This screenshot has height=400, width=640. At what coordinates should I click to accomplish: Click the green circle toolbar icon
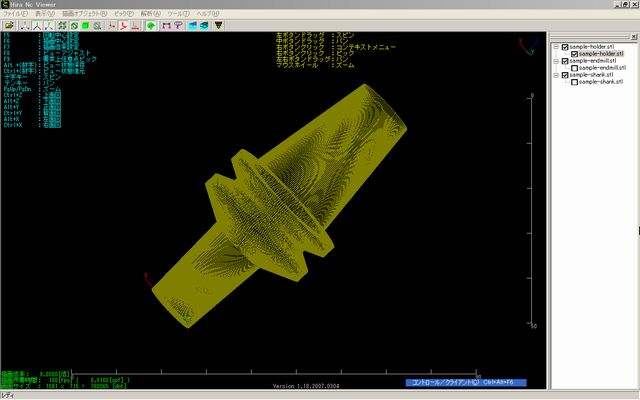click(74, 25)
